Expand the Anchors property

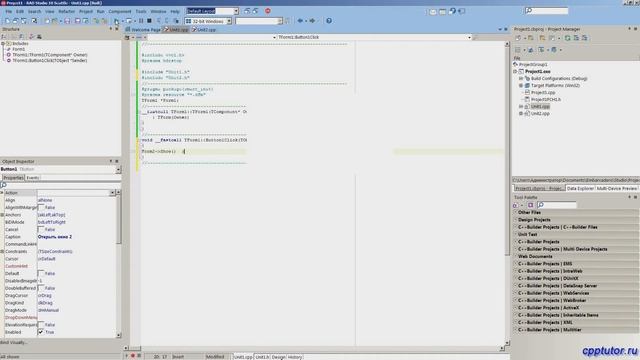(x=2, y=215)
